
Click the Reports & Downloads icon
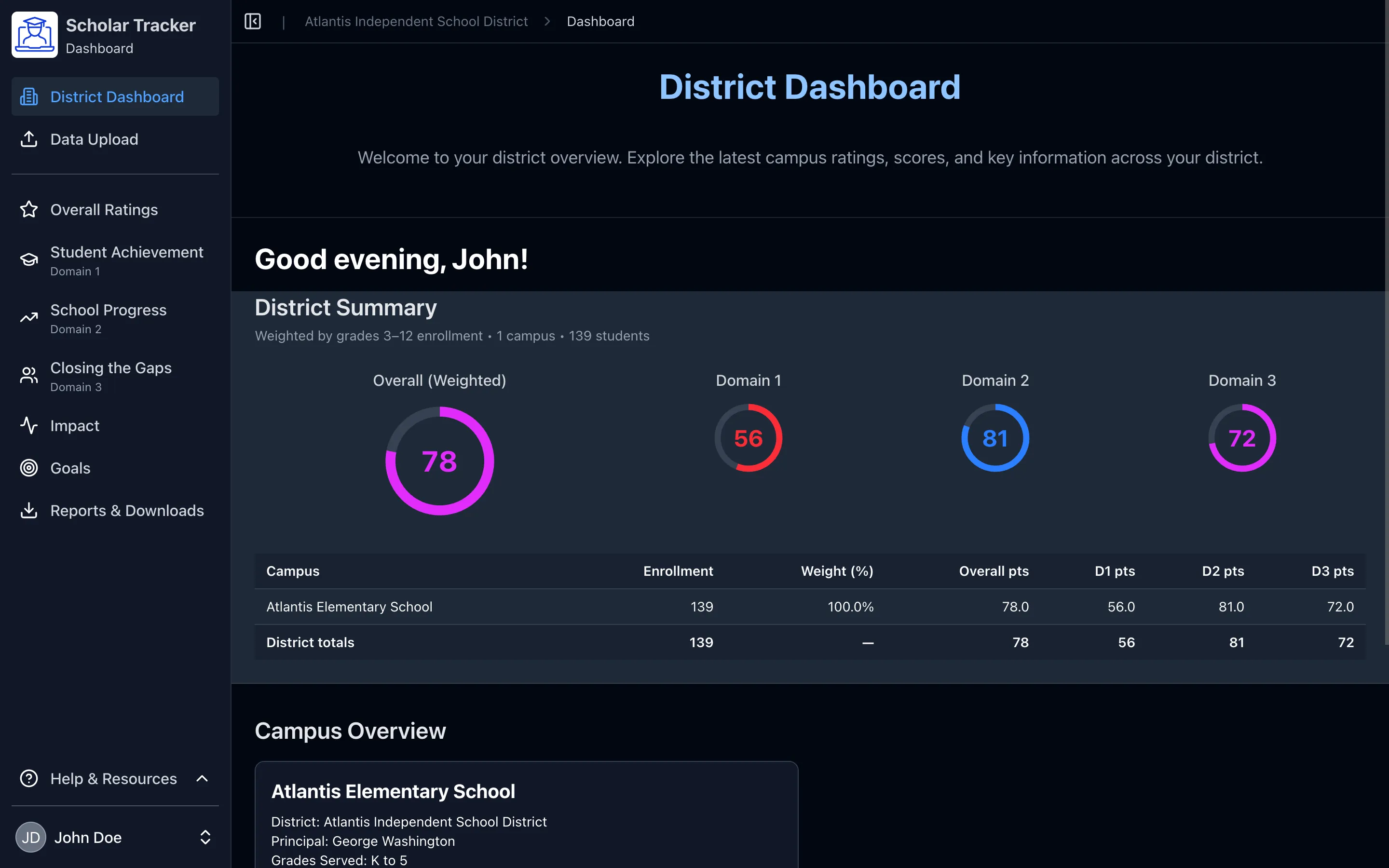click(29, 510)
